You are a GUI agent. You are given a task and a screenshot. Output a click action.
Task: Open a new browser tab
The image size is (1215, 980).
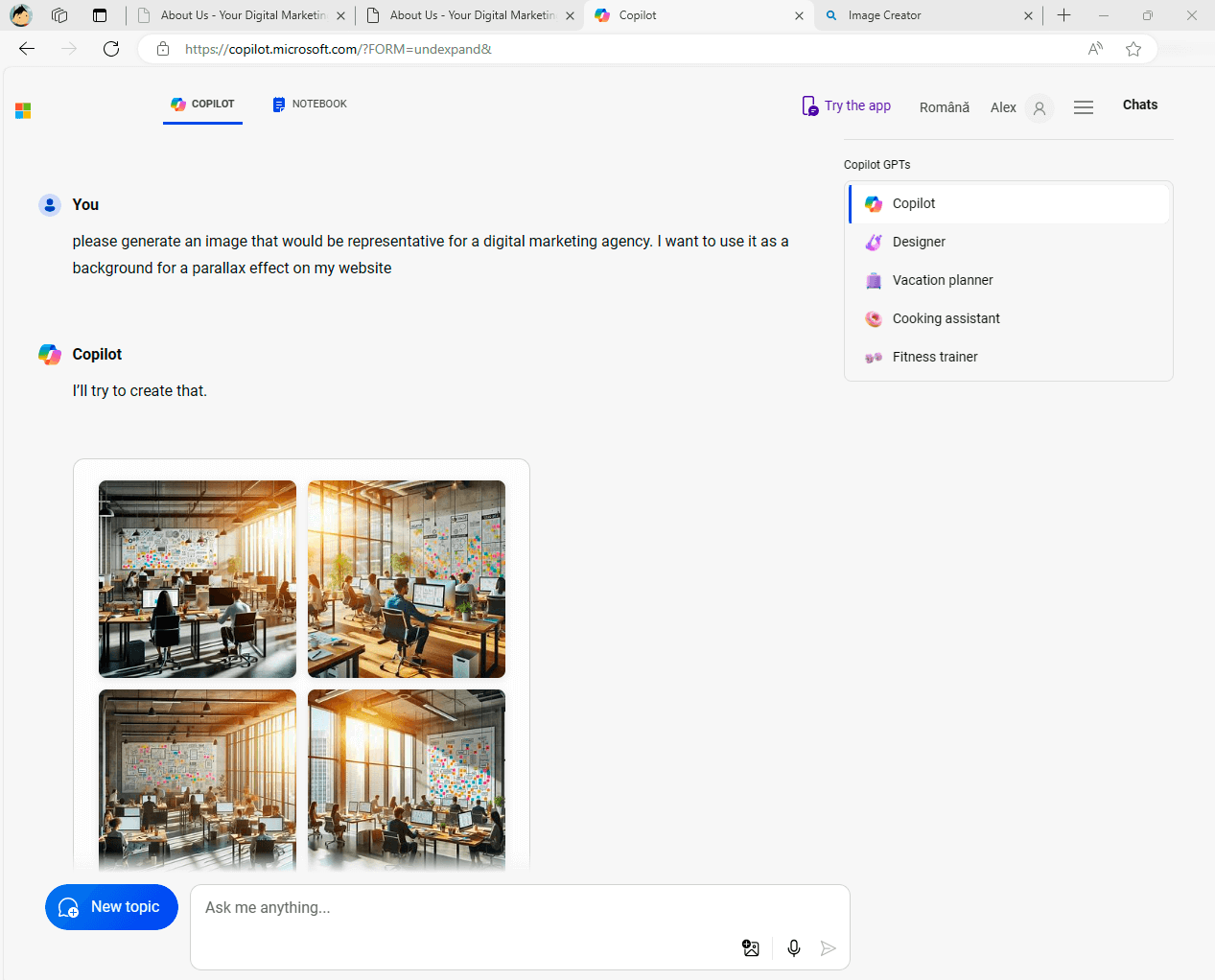pyautogui.click(x=1064, y=15)
